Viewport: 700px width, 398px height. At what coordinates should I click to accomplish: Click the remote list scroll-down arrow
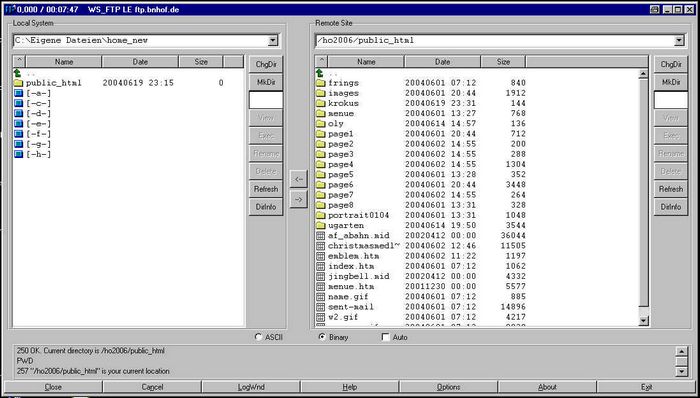point(643,320)
